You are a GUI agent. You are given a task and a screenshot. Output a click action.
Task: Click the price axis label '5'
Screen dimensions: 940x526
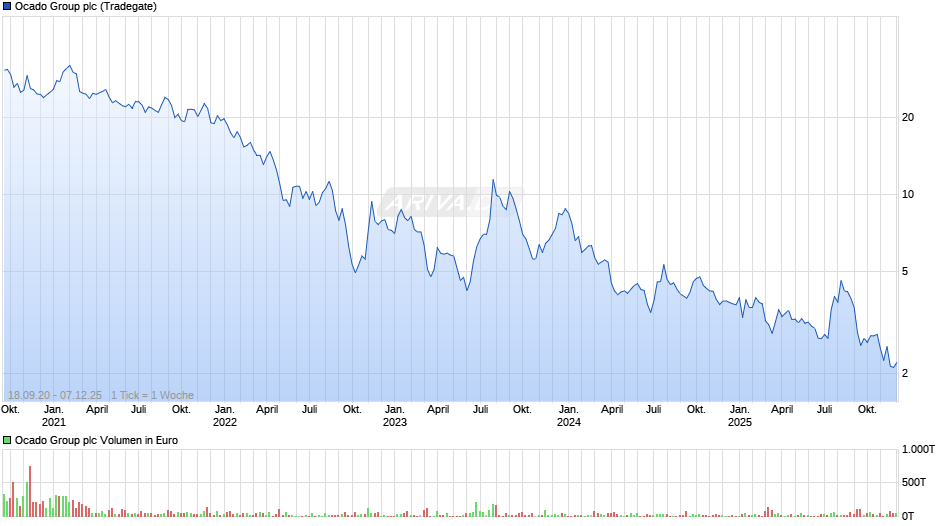point(905,272)
